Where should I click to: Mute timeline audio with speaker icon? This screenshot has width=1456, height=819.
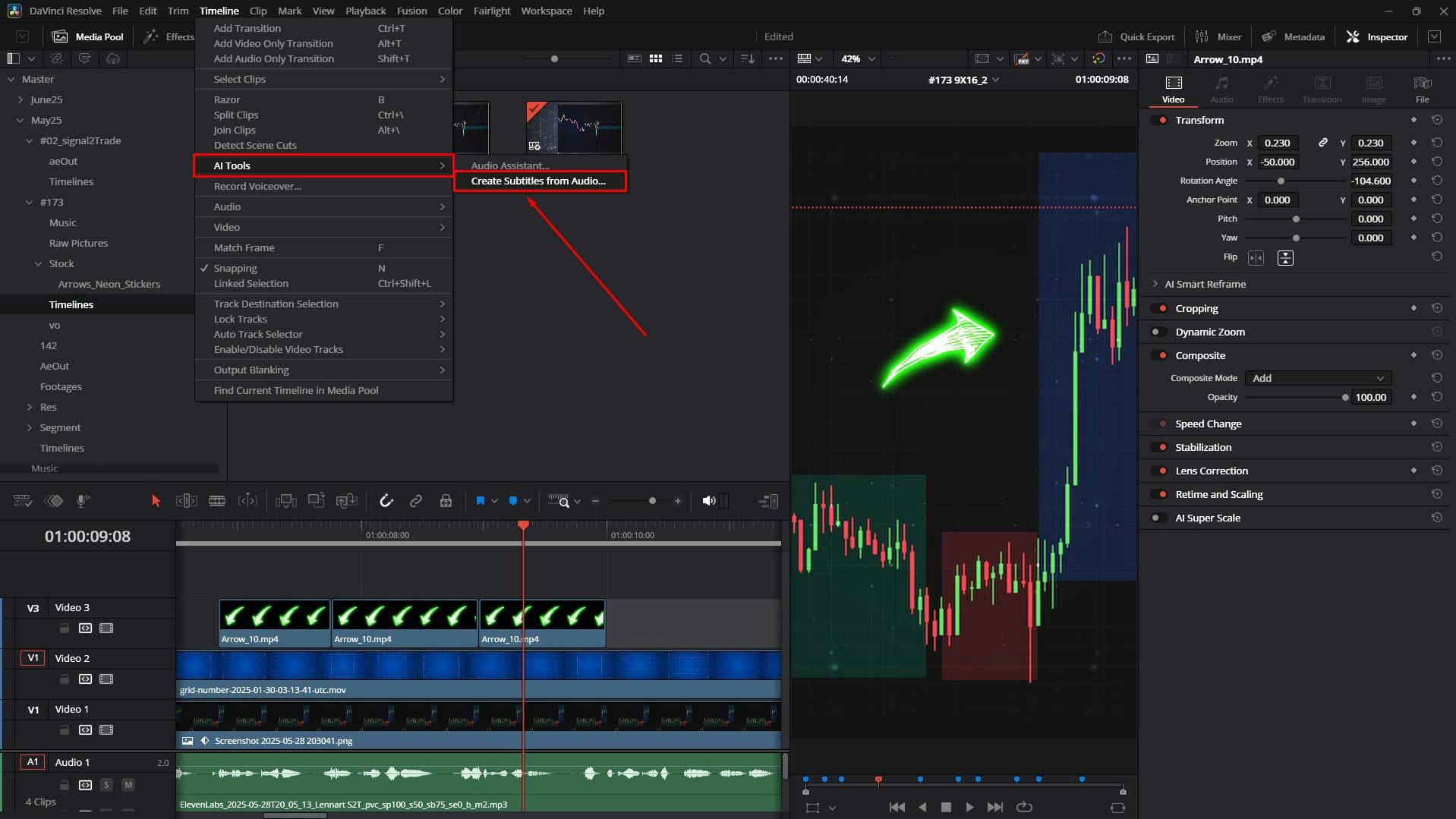(x=708, y=501)
